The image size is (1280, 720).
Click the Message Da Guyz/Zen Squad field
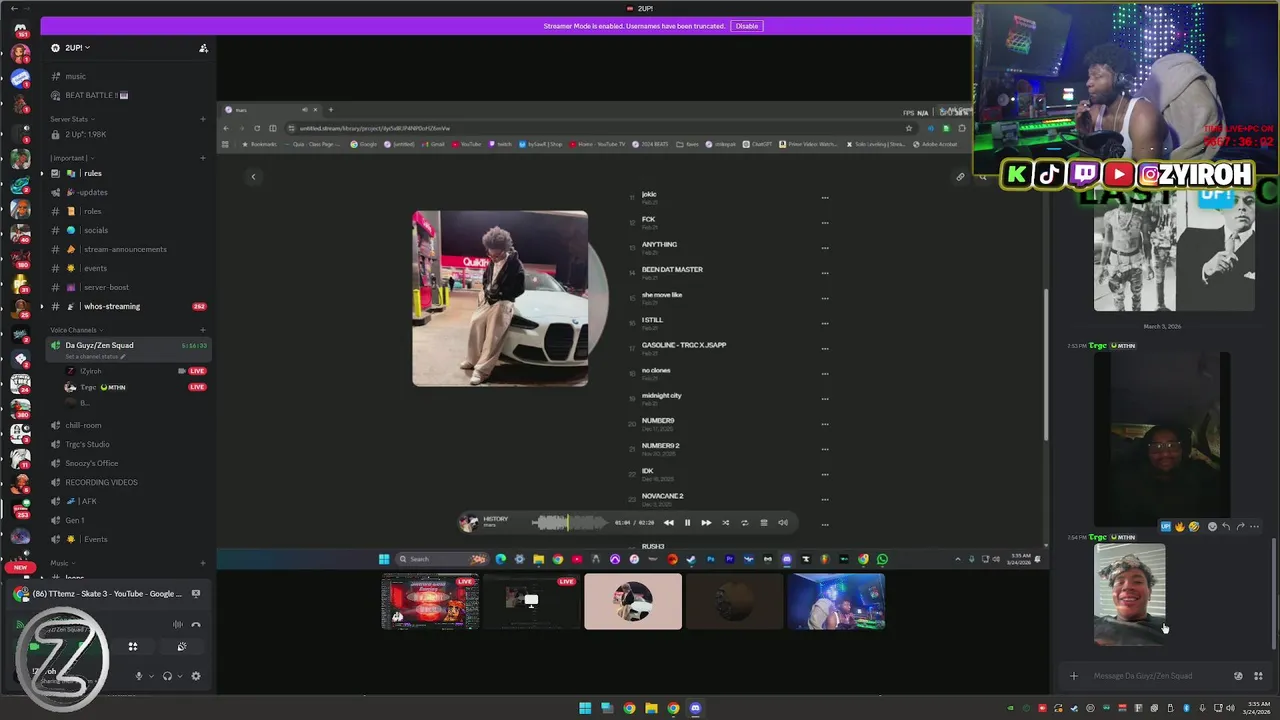tap(1158, 676)
